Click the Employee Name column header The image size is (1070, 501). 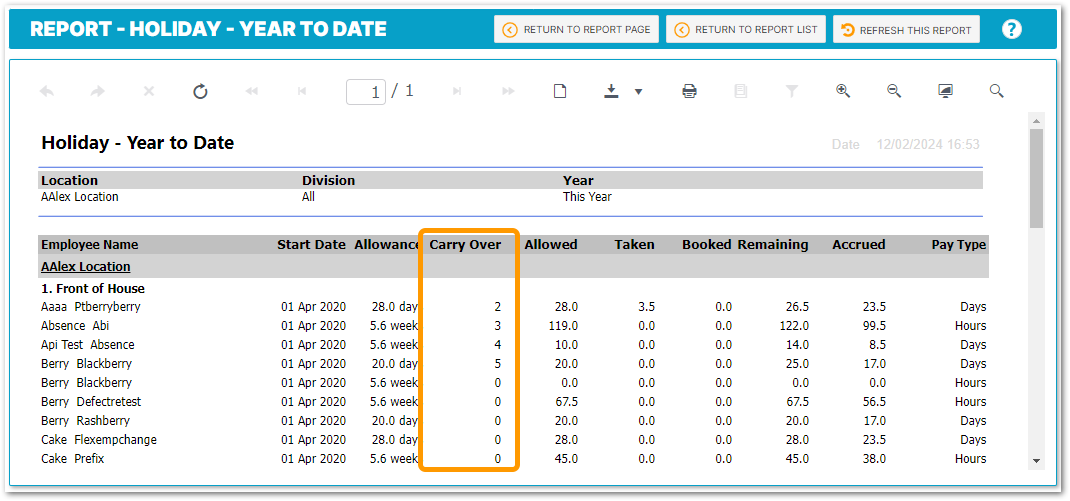89,244
